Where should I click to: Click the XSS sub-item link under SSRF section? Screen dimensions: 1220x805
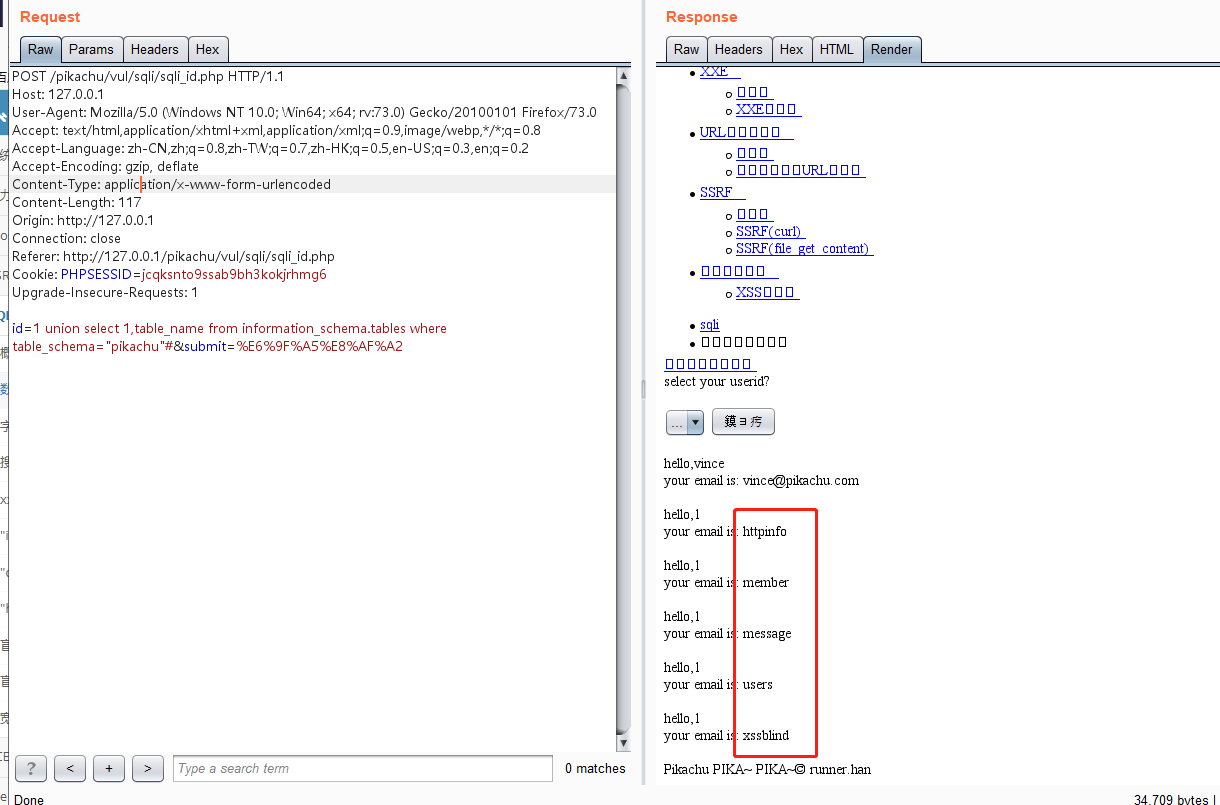[767, 292]
